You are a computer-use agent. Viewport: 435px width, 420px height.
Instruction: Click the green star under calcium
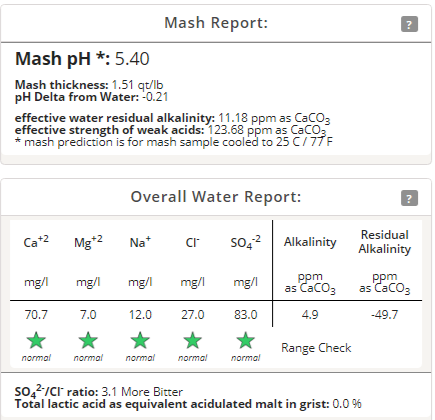36,341
